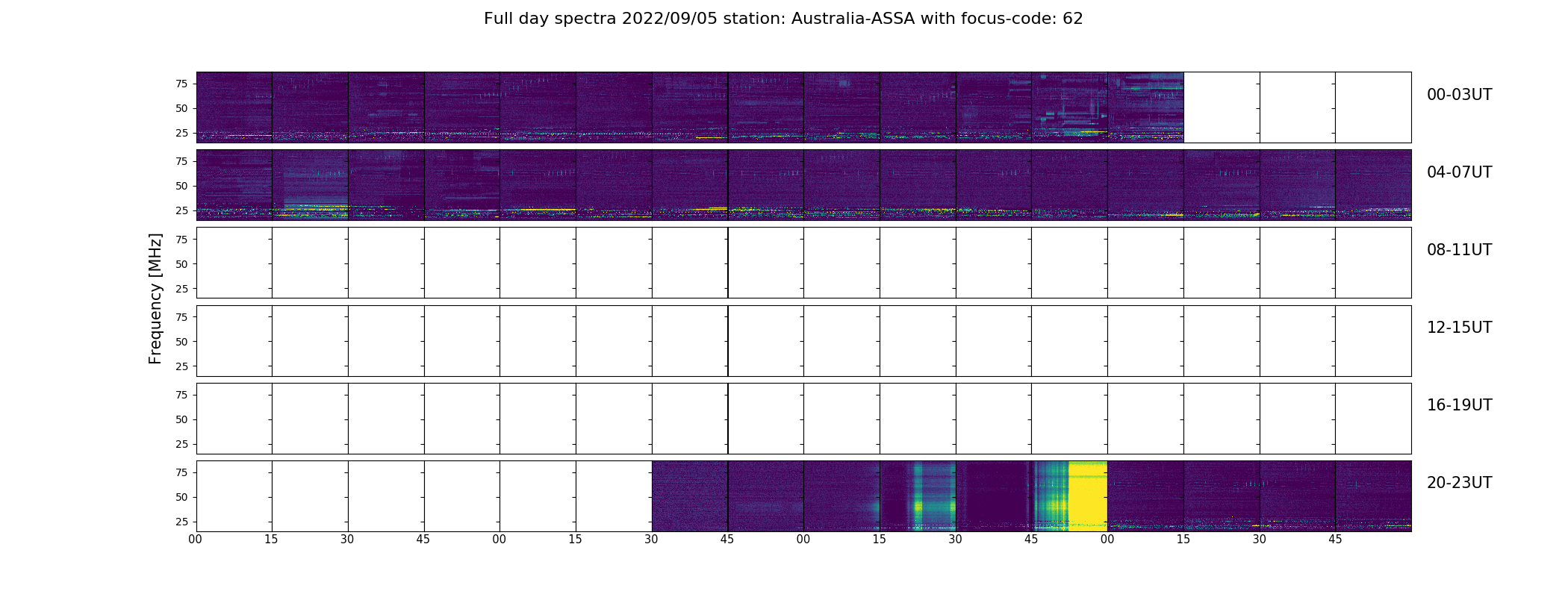Select the '04-07UT' row label
The image size is (1568, 597).
pyautogui.click(x=1459, y=172)
